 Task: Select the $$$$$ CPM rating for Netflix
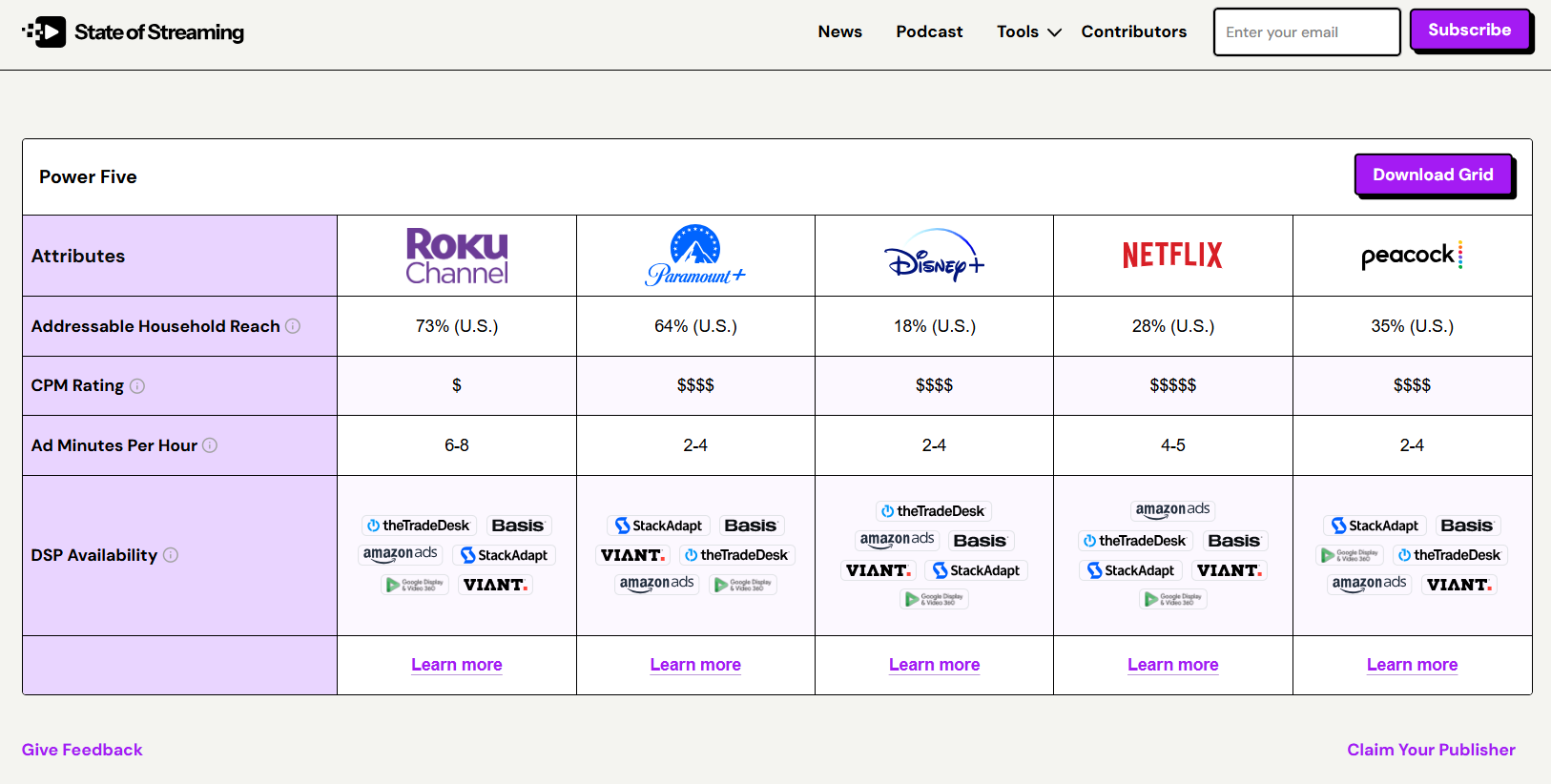pyautogui.click(x=1172, y=385)
